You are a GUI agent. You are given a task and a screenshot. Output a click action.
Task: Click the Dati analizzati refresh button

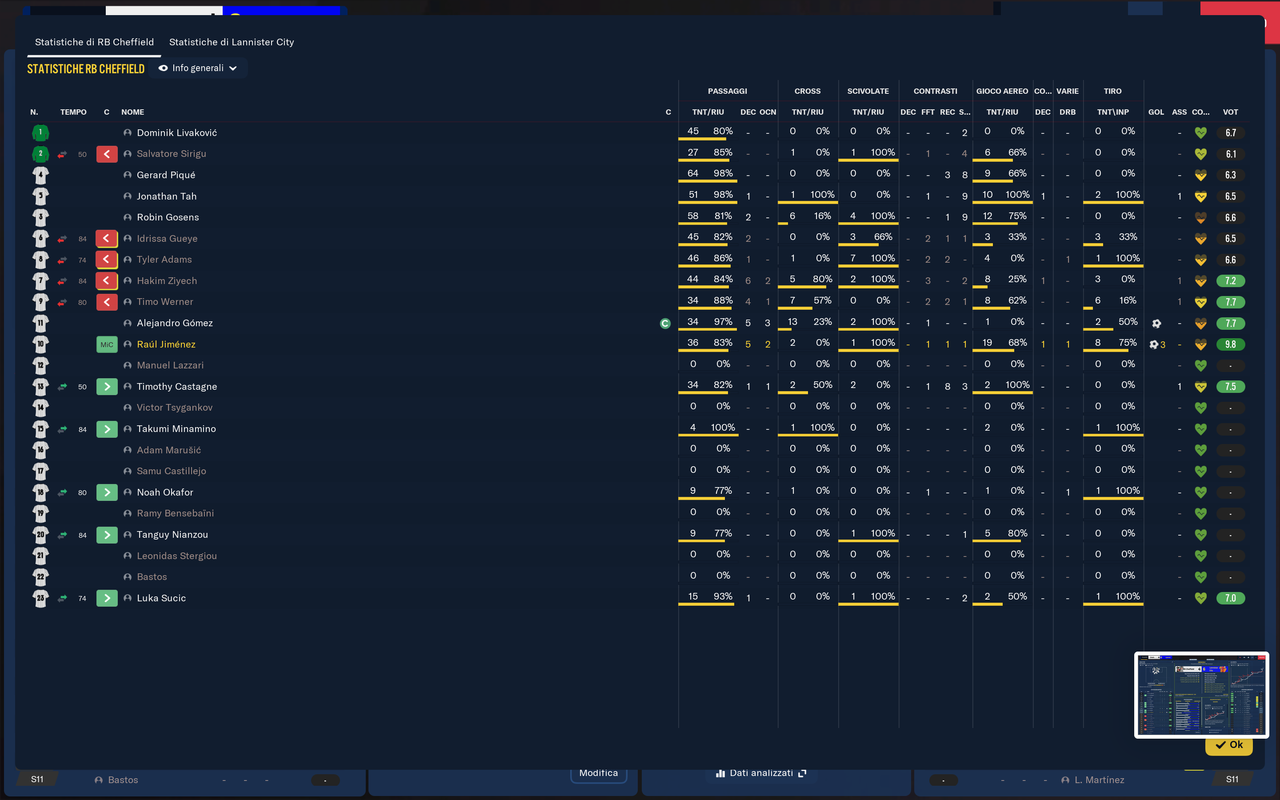pos(761,773)
